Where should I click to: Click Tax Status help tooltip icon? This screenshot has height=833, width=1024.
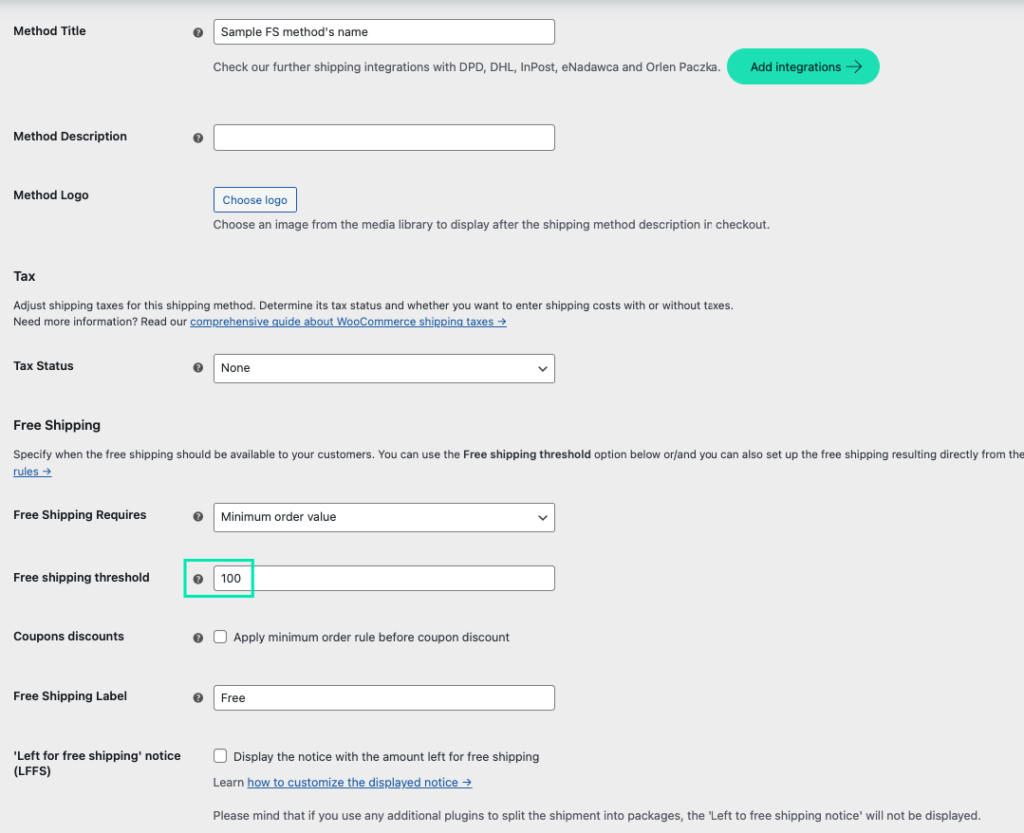coord(198,368)
